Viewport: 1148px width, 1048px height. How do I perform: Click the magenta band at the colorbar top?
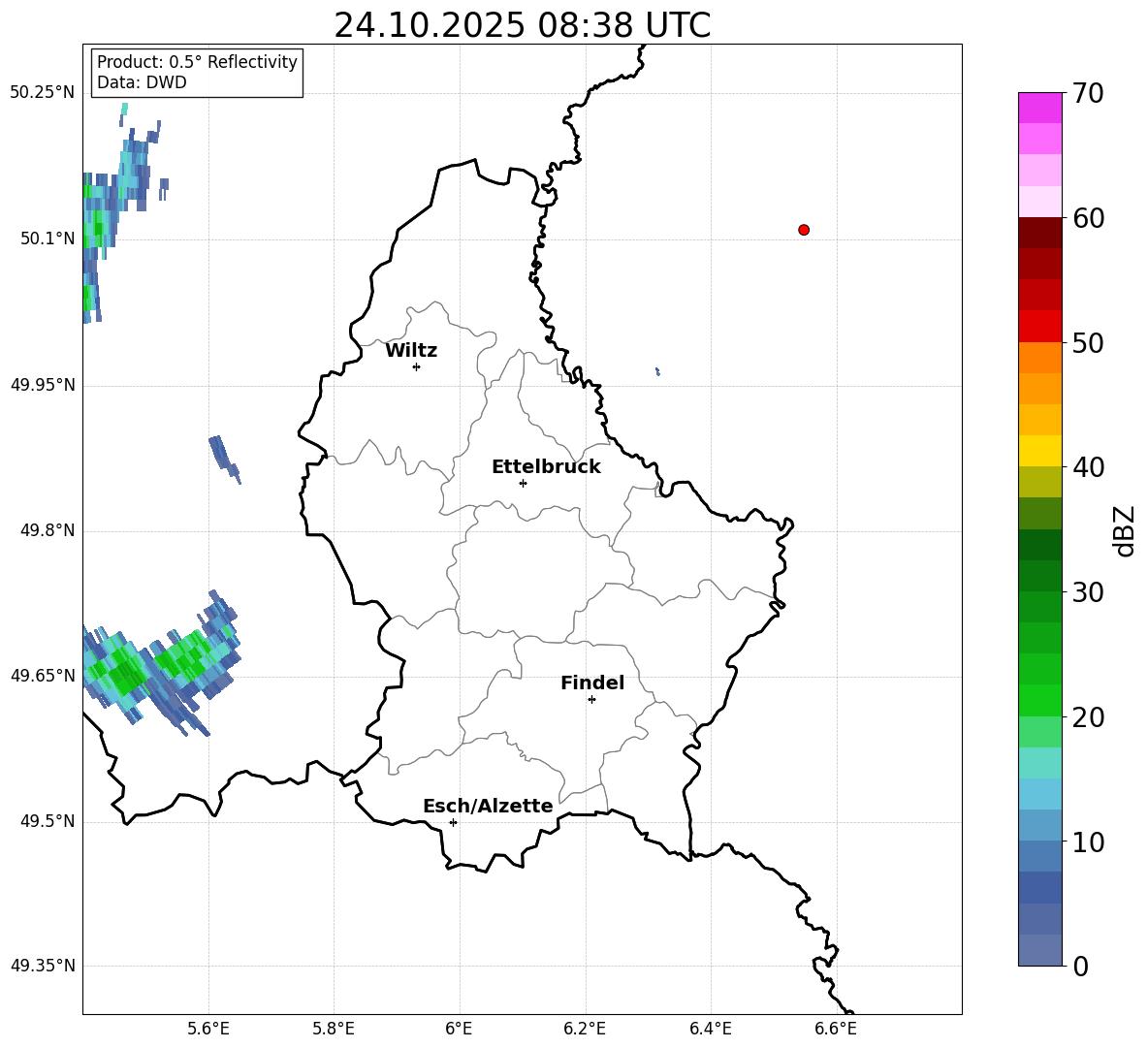pyautogui.click(x=1039, y=108)
